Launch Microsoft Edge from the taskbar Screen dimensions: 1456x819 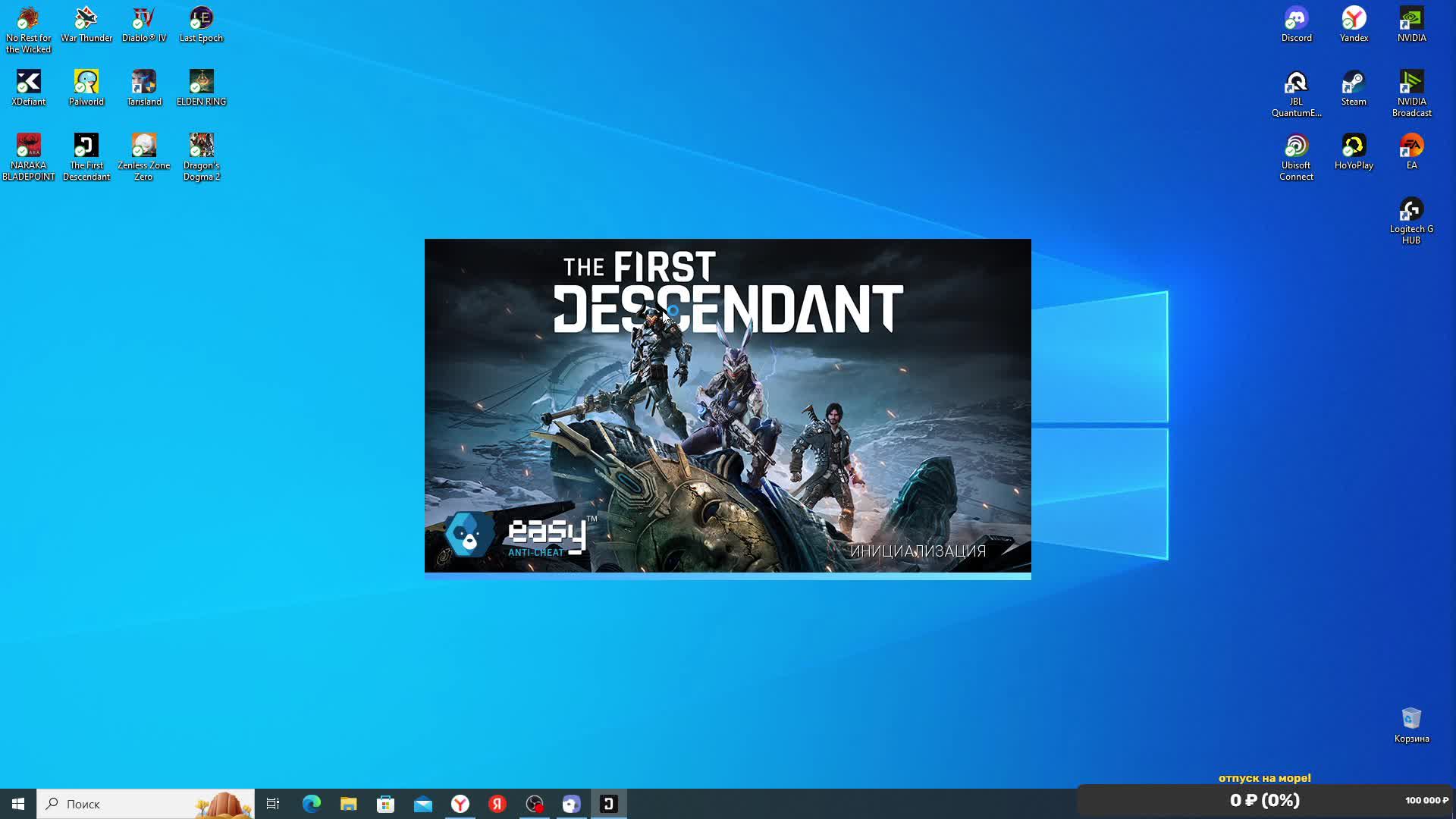coord(312,804)
